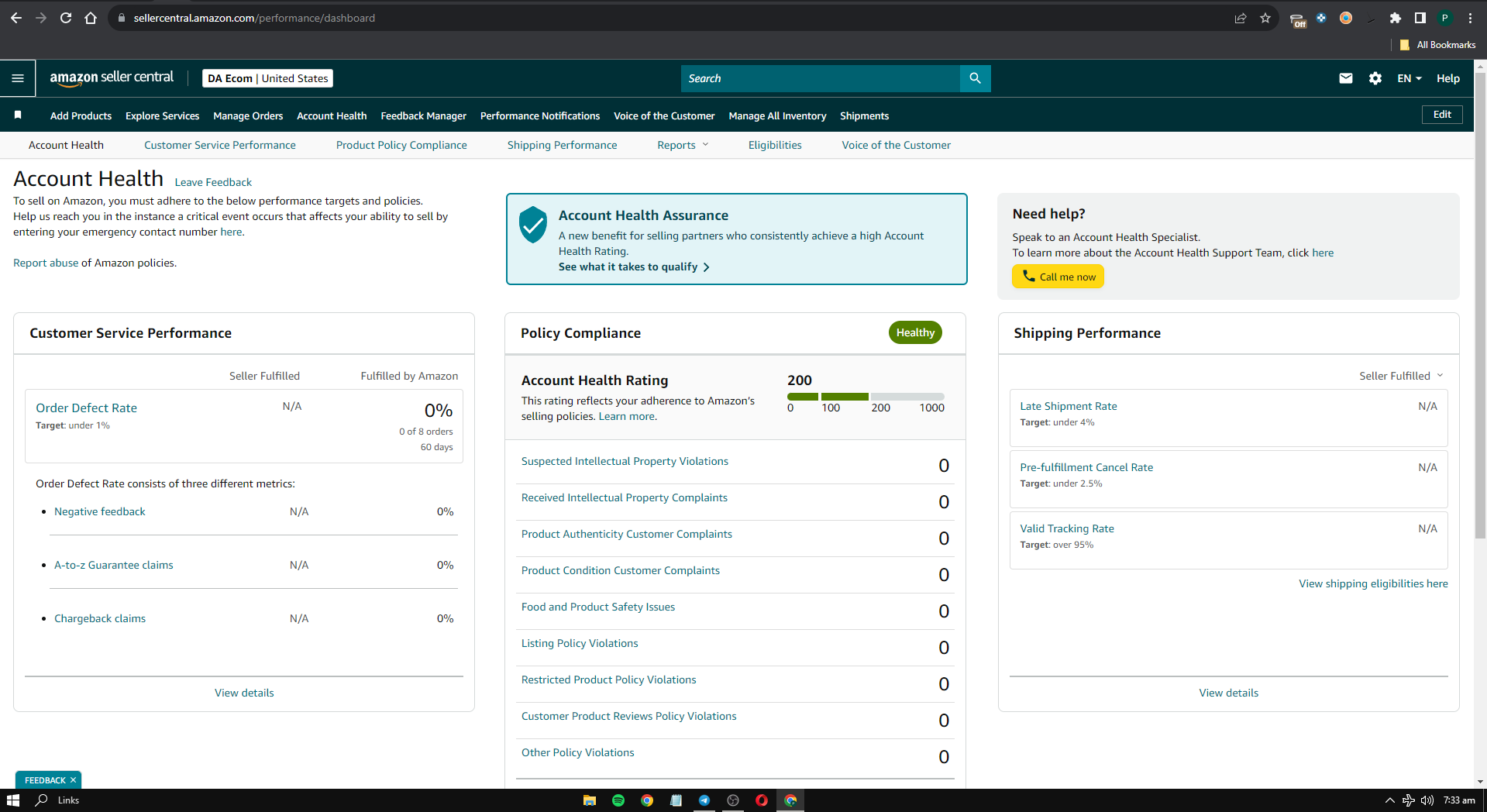Close the FEEDBACK tab with its X
1487x812 pixels.
[x=73, y=780]
